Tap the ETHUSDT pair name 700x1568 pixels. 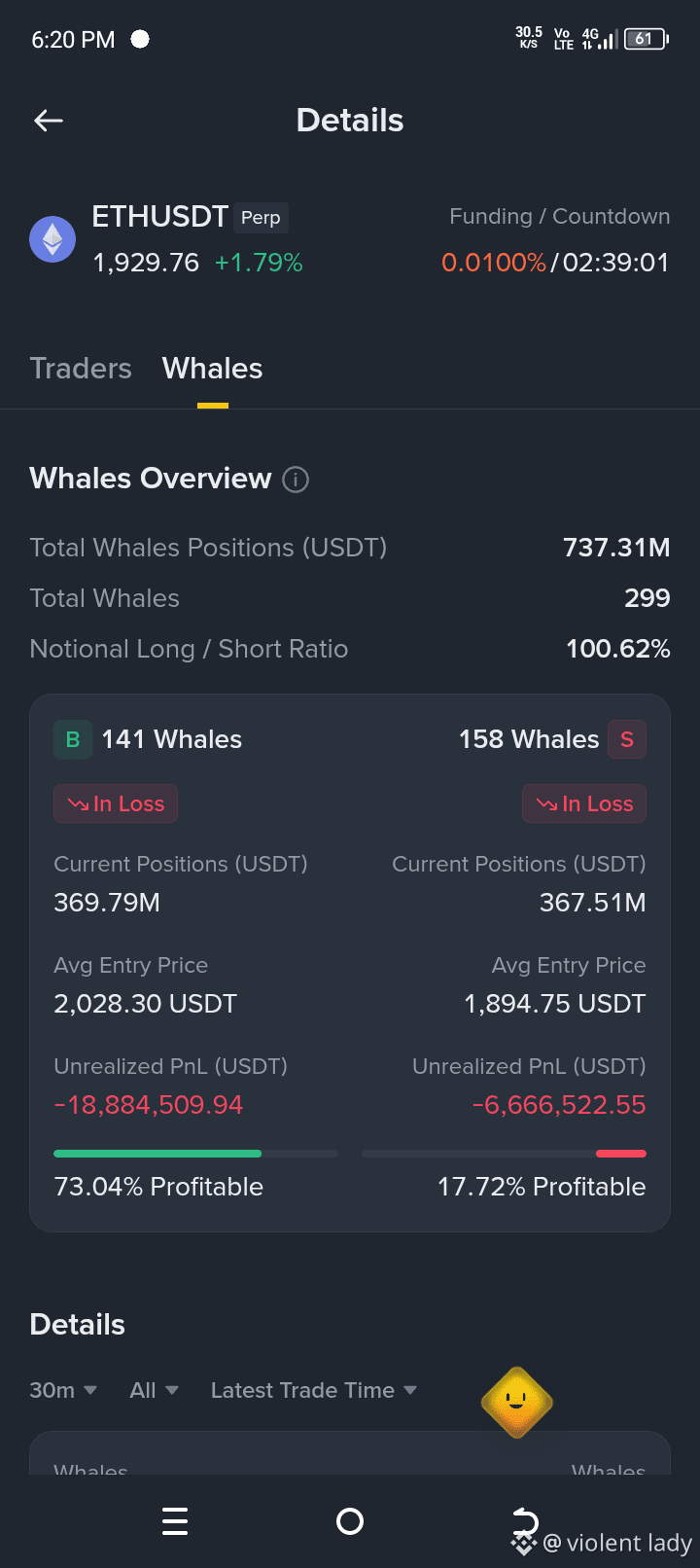tap(160, 216)
